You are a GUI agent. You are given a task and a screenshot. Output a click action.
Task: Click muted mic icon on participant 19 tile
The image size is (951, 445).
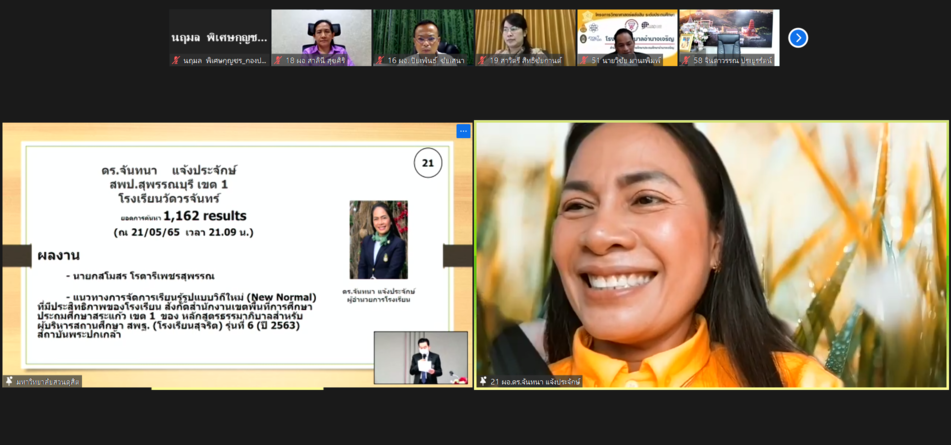tap(482, 60)
